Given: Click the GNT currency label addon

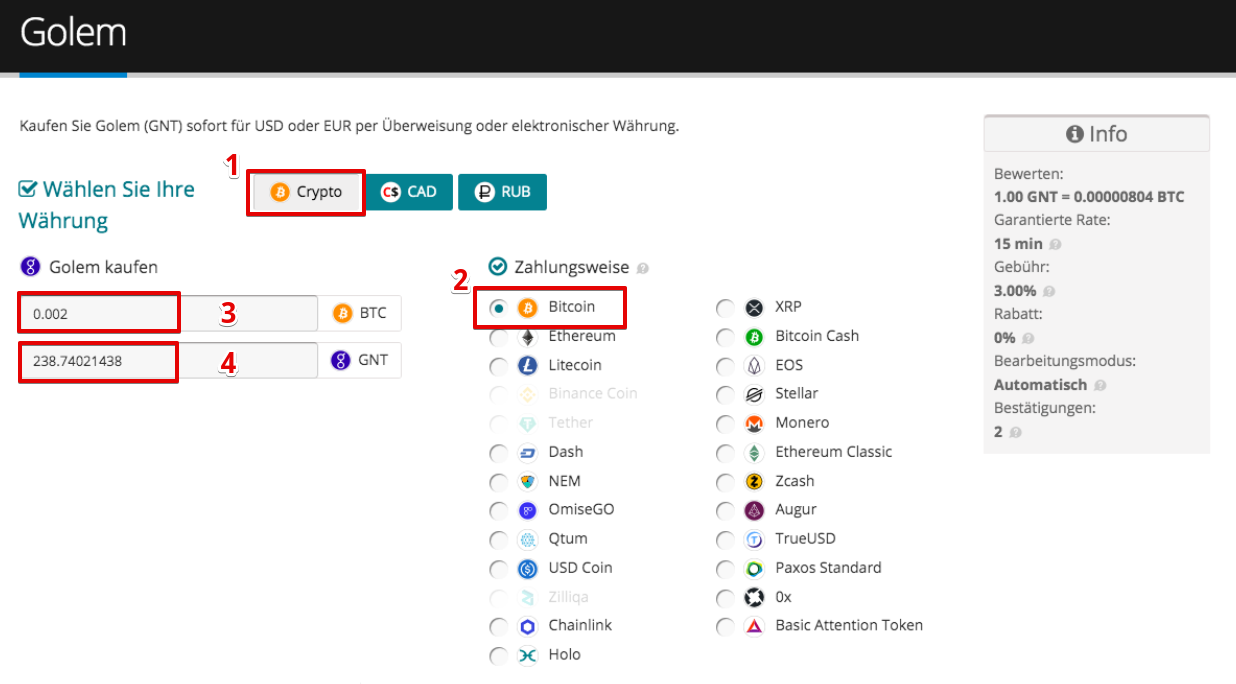Looking at the screenshot, I should click(x=359, y=361).
